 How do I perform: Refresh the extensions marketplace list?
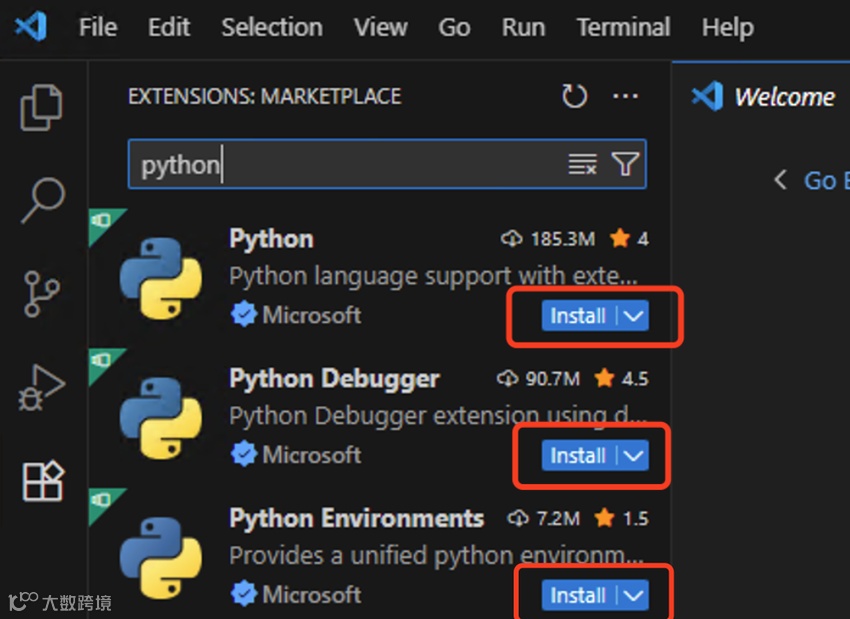574,96
